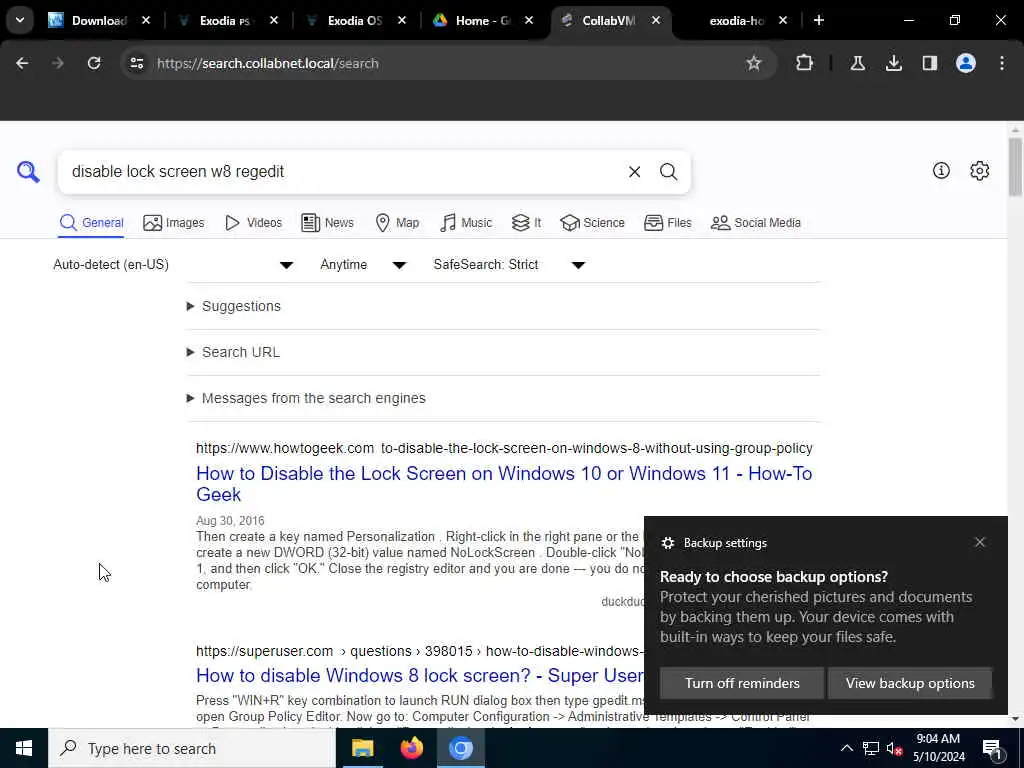
Task: Open site information icon in address bar
Action: coord(136,63)
